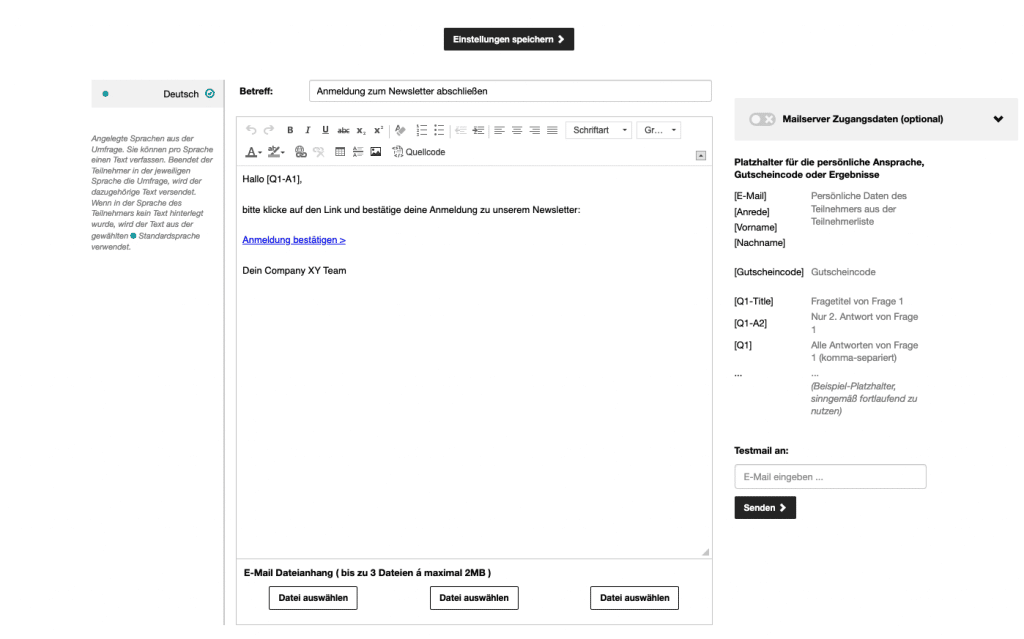Insert an image in the email editor
The width and height of the screenshot is (1024, 639).
coord(375,152)
